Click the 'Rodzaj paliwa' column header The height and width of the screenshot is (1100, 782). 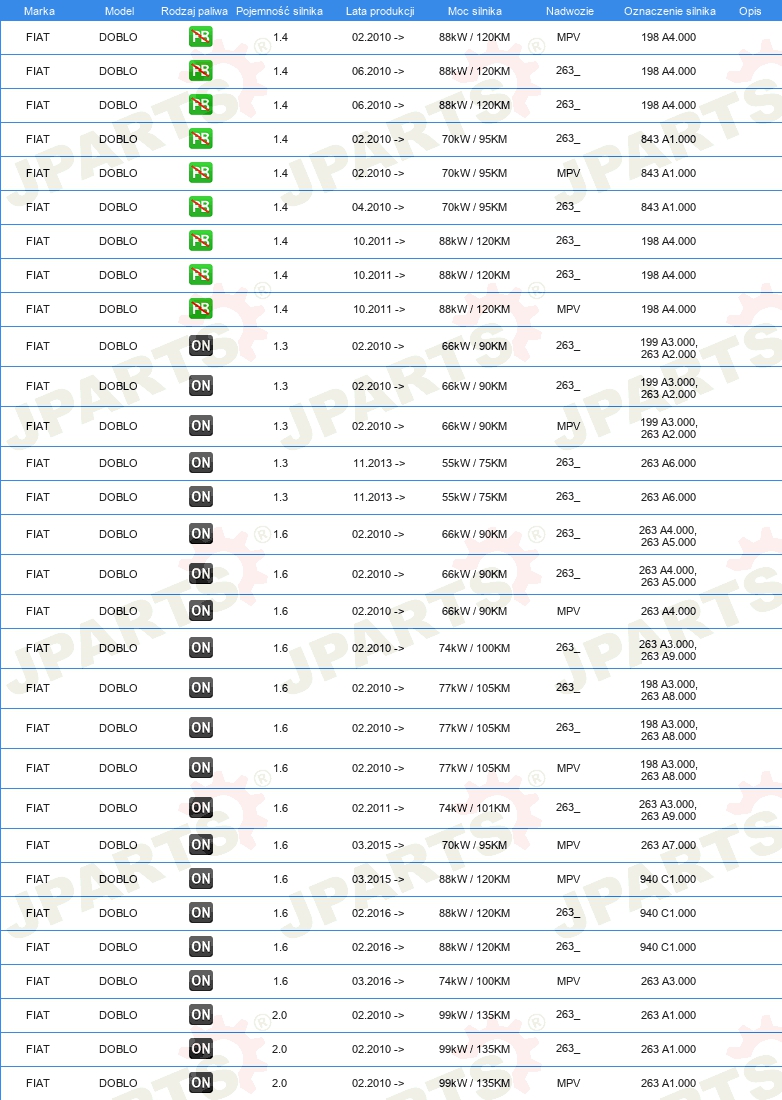194,11
